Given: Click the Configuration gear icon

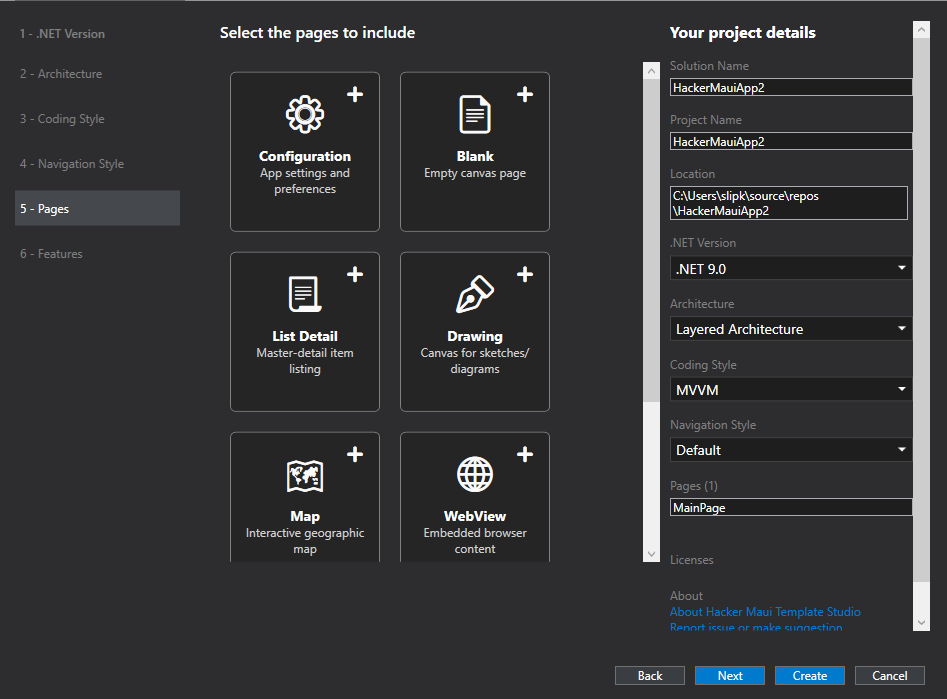Looking at the screenshot, I should pos(305,115).
